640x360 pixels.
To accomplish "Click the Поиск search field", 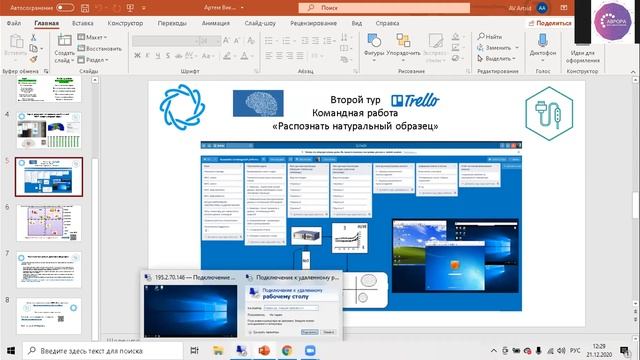I will 384,8.
